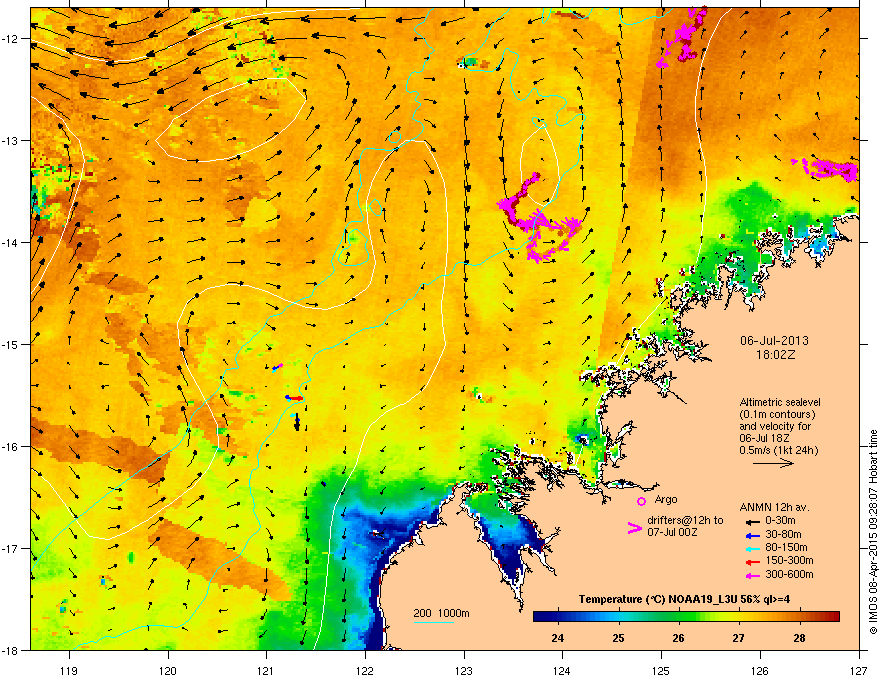Click the 'Argo' legend label
Screen dimensions: 880x680
[666, 499]
